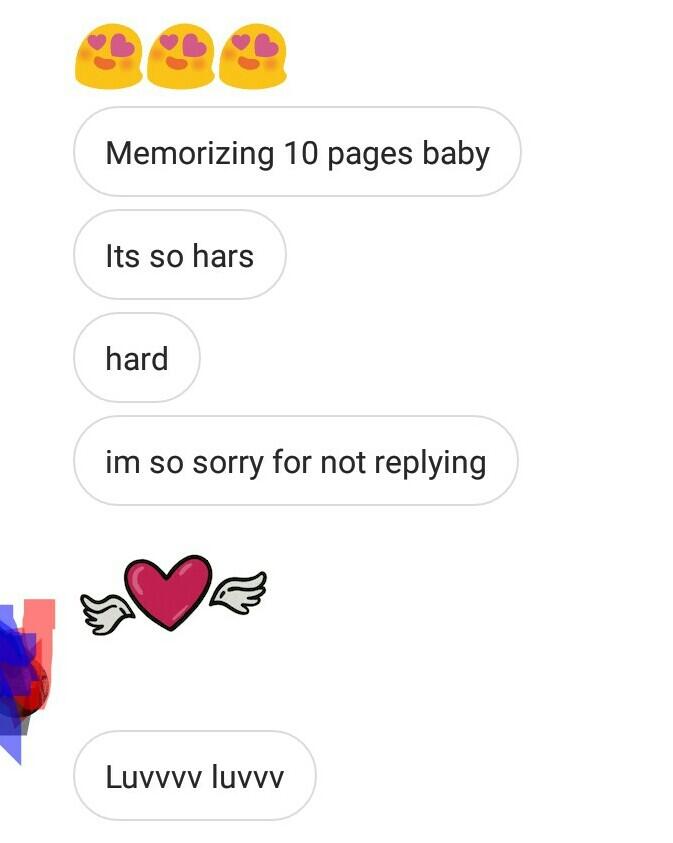Select the "hard" correction message
Image resolution: width=673 pixels, height=843 pixels.
pos(137,358)
